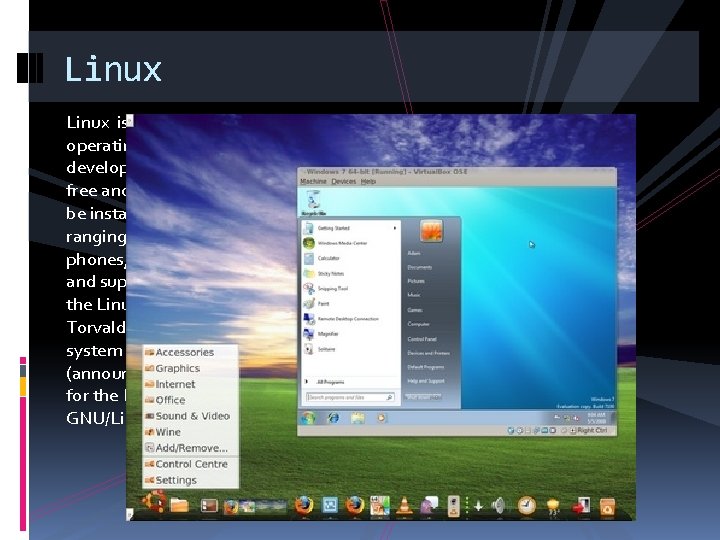Click the search programs and files field
The height and width of the screenshot is (540, 720).
point(350,397)
